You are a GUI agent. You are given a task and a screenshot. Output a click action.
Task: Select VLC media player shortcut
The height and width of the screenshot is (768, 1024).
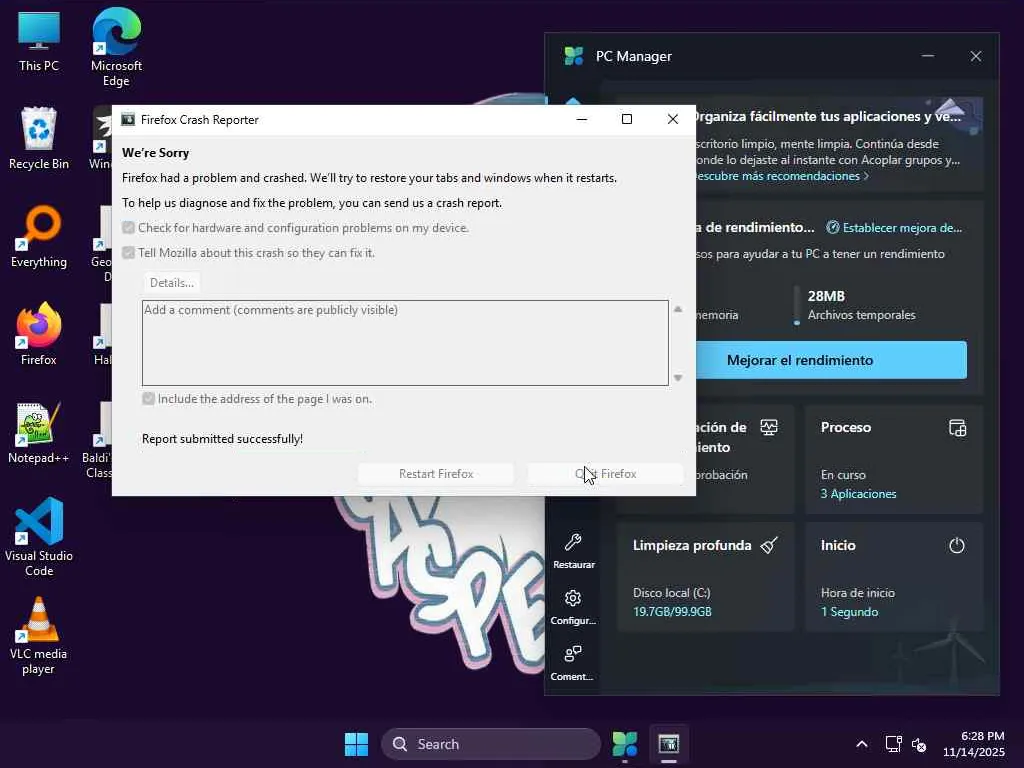(39, 635)
